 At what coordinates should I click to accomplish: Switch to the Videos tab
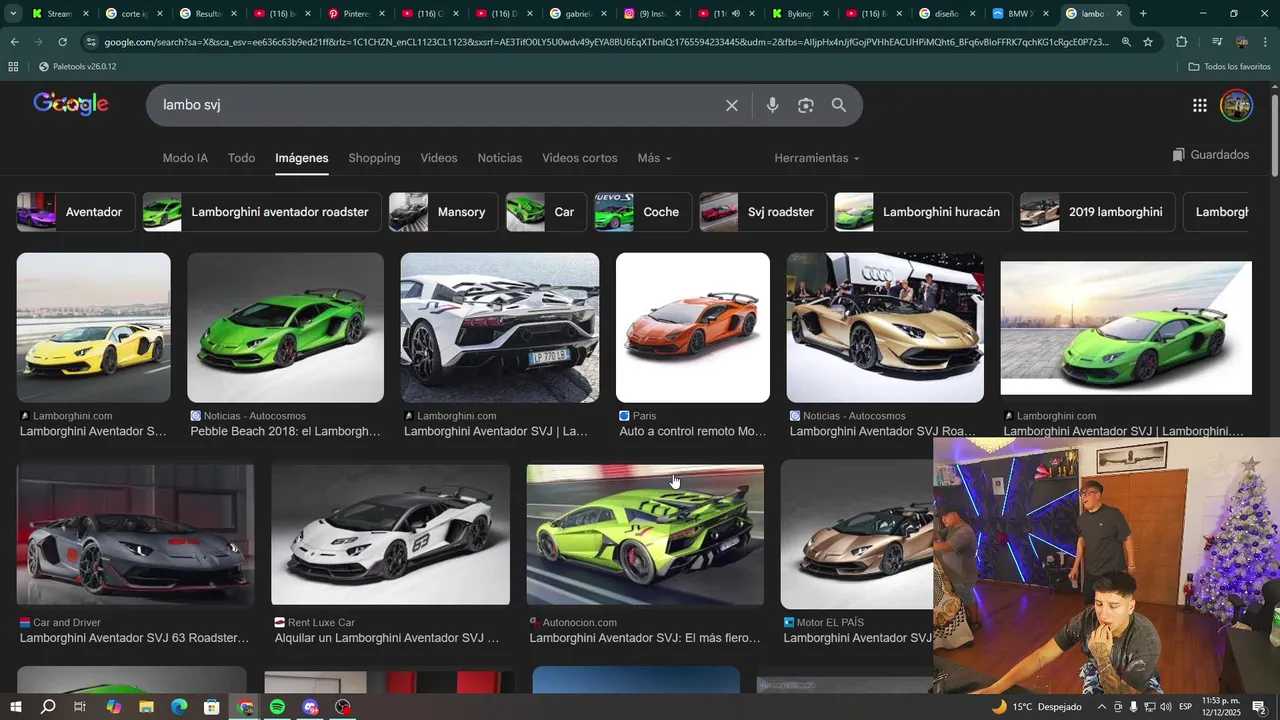pos(439,158)
